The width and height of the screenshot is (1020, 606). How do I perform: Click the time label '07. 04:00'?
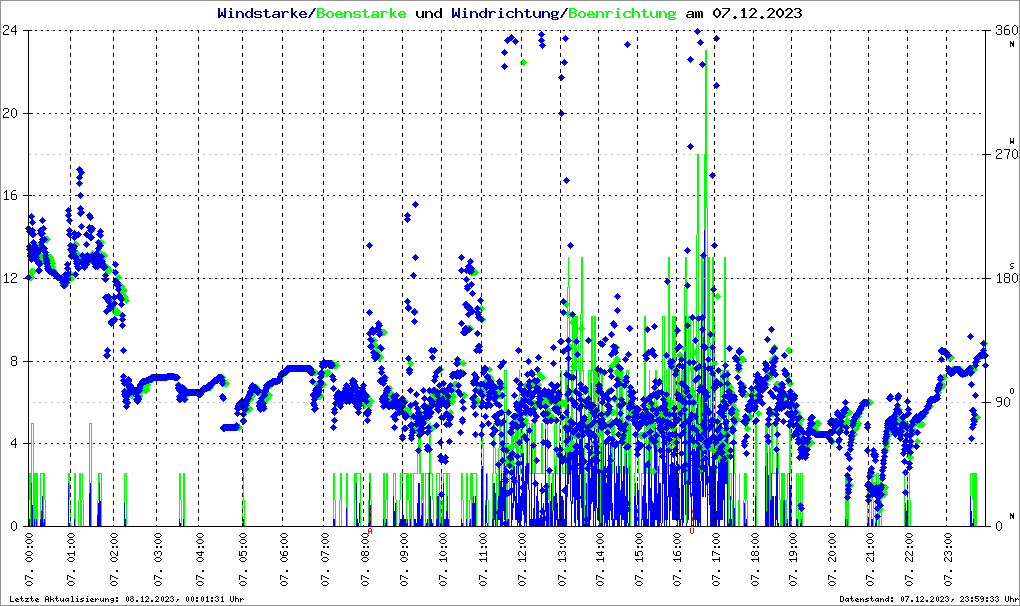tap(199, 559)
